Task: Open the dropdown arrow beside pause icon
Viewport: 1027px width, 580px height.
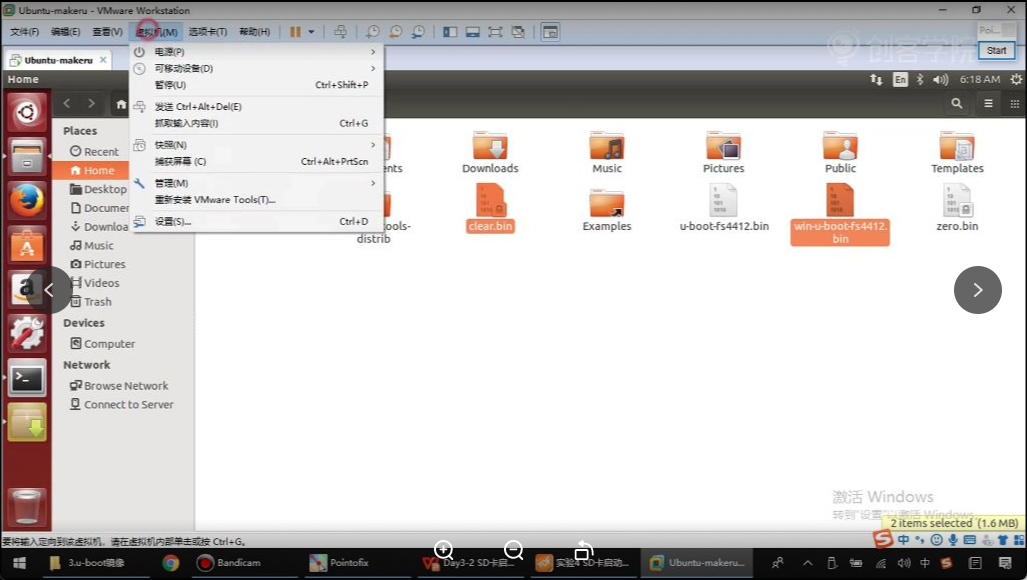Action: coord(311,31)
